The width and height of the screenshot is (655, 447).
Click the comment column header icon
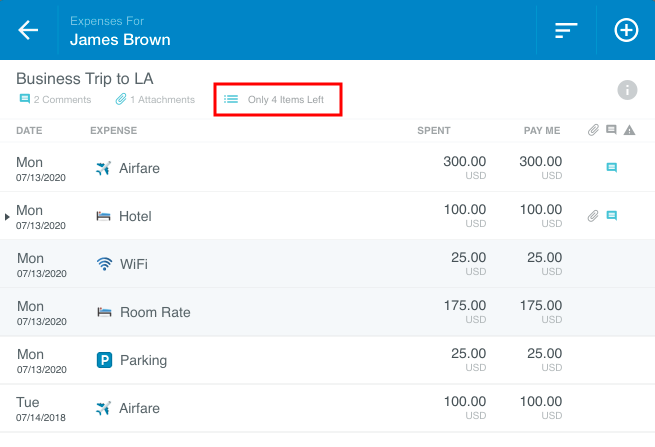611,130
